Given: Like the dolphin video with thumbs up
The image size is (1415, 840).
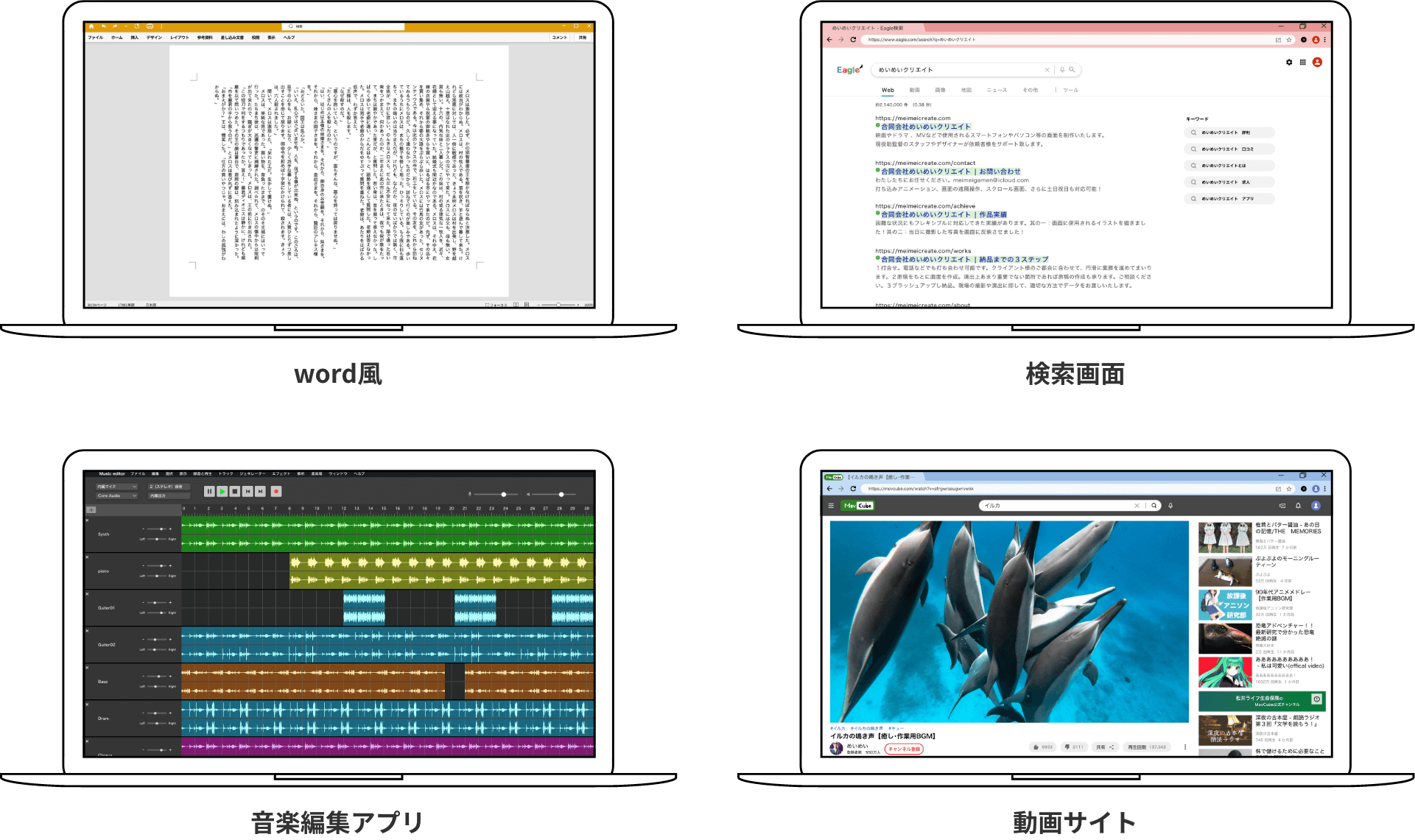Looking at the screenshot, I should [1043, 747].
